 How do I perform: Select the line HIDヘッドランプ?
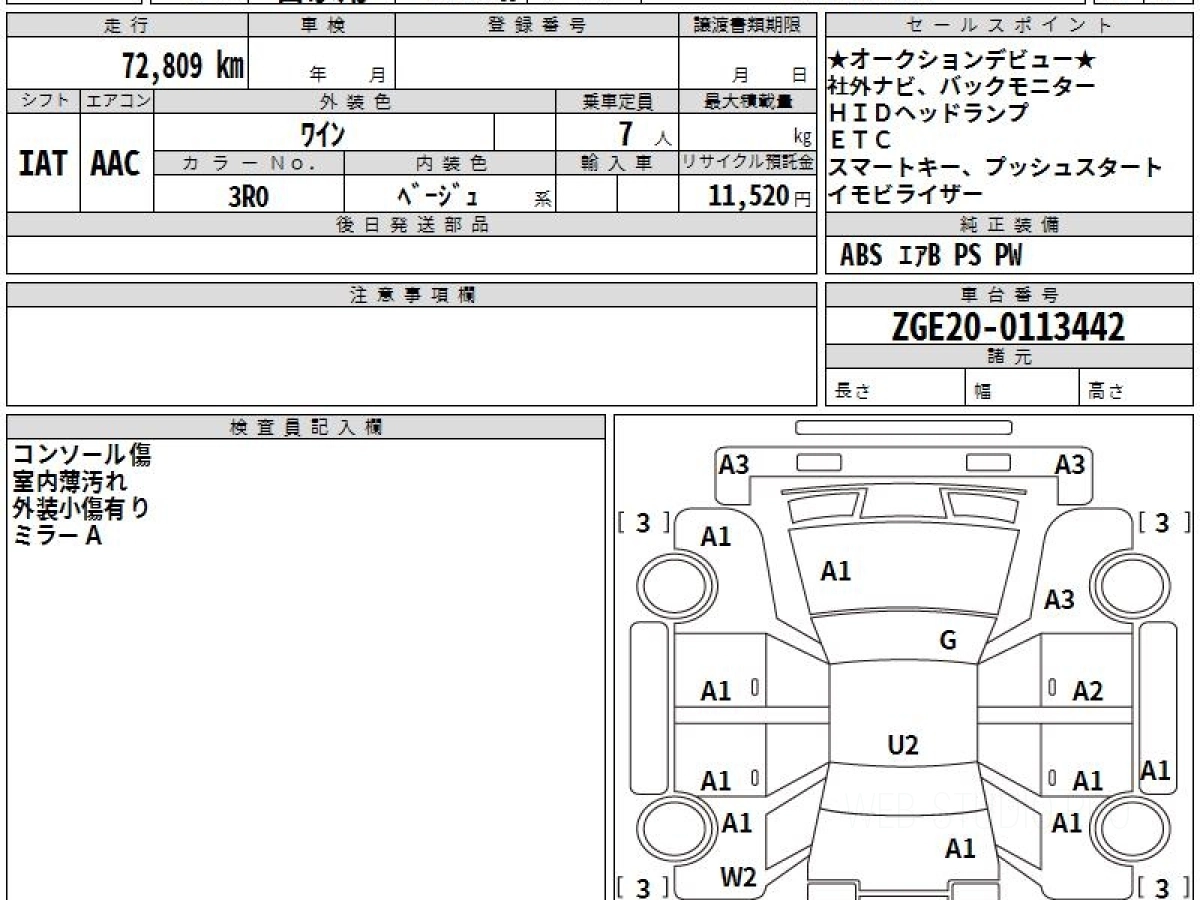[929, 113]
